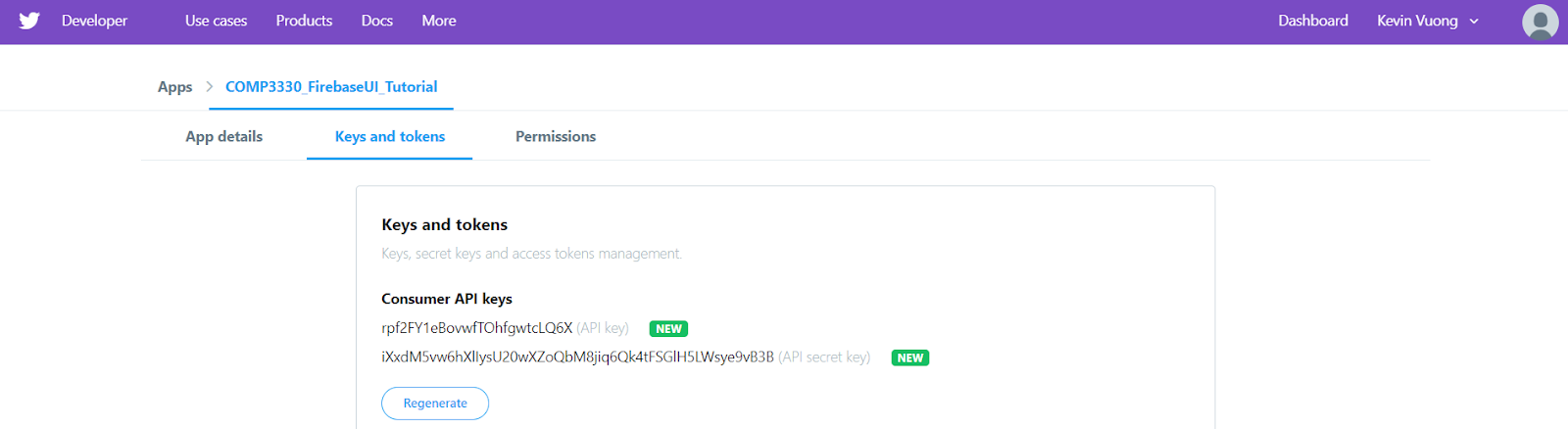Viewport: 1568px width, 429px height.
Task: Click the Regenerate button
Action: 435,404
